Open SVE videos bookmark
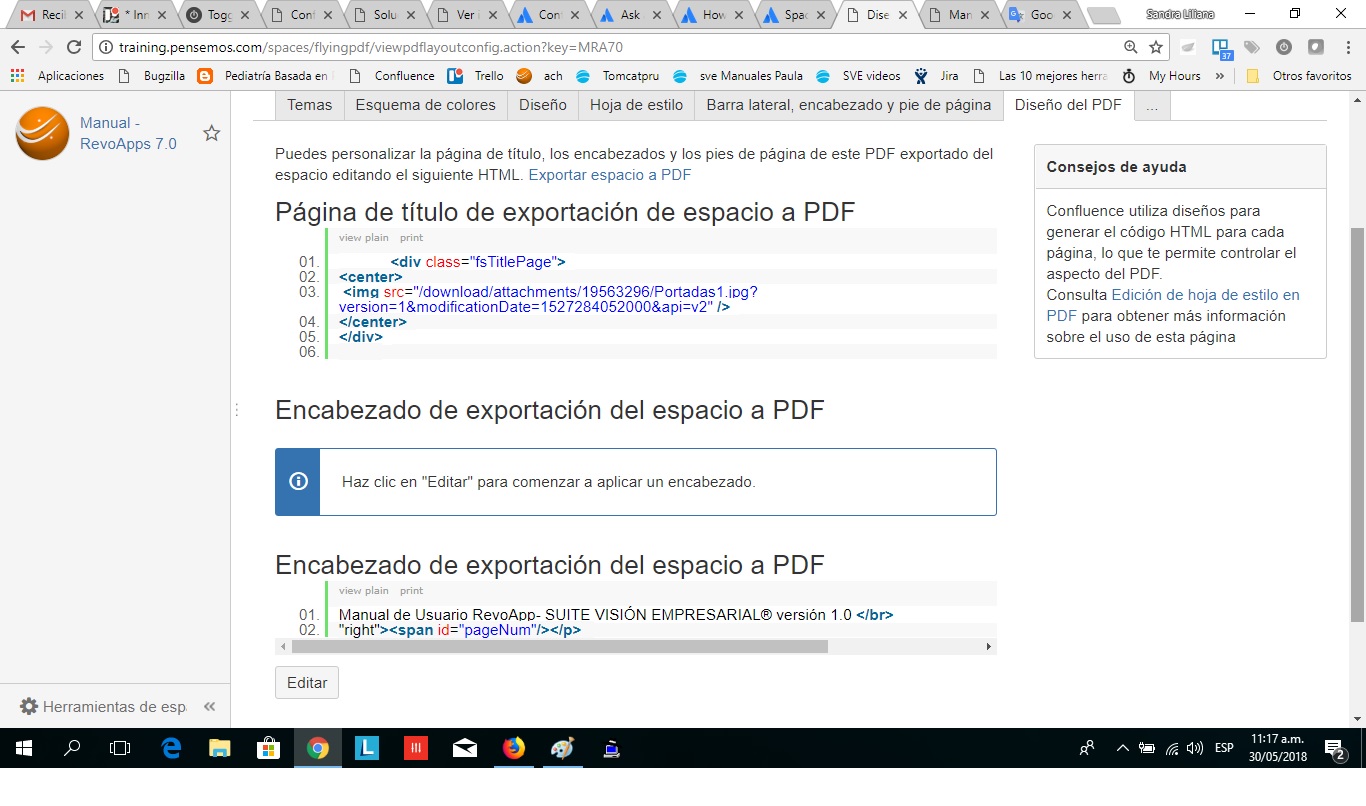 pos(858,76)
